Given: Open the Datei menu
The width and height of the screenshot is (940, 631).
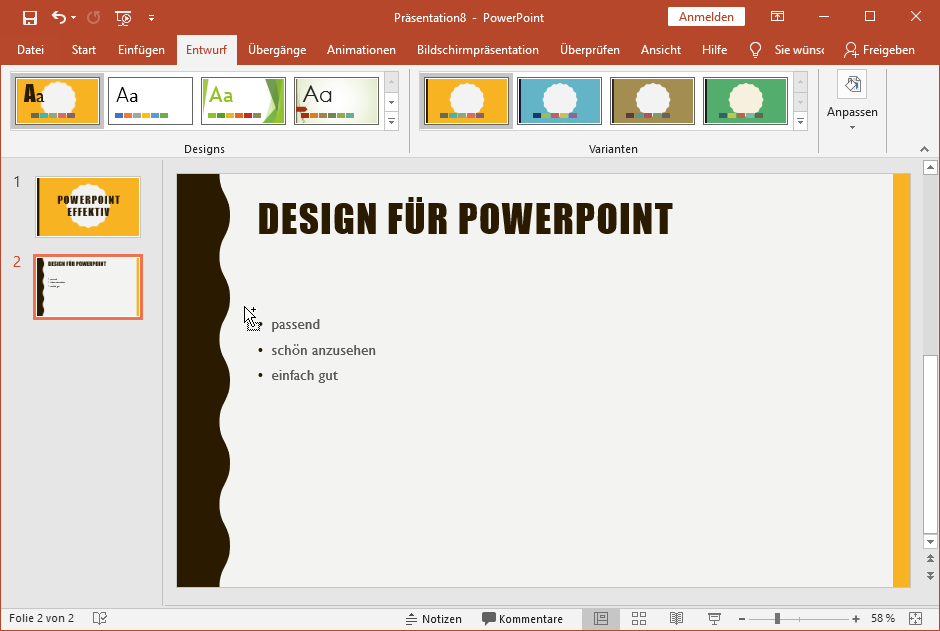Looking at the screenshot, I should (30, 50).
